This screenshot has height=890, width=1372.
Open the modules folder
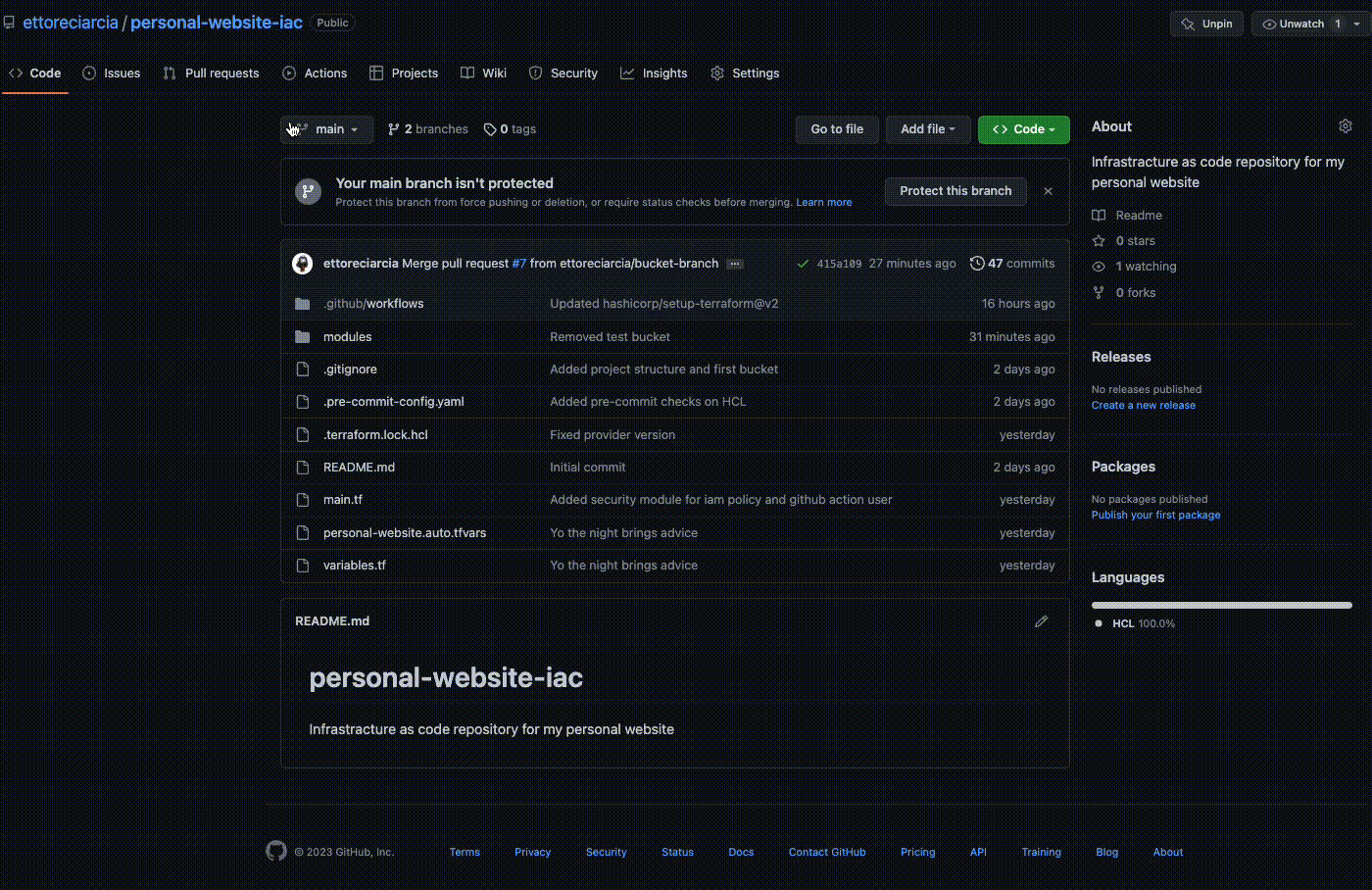[348, 337]
